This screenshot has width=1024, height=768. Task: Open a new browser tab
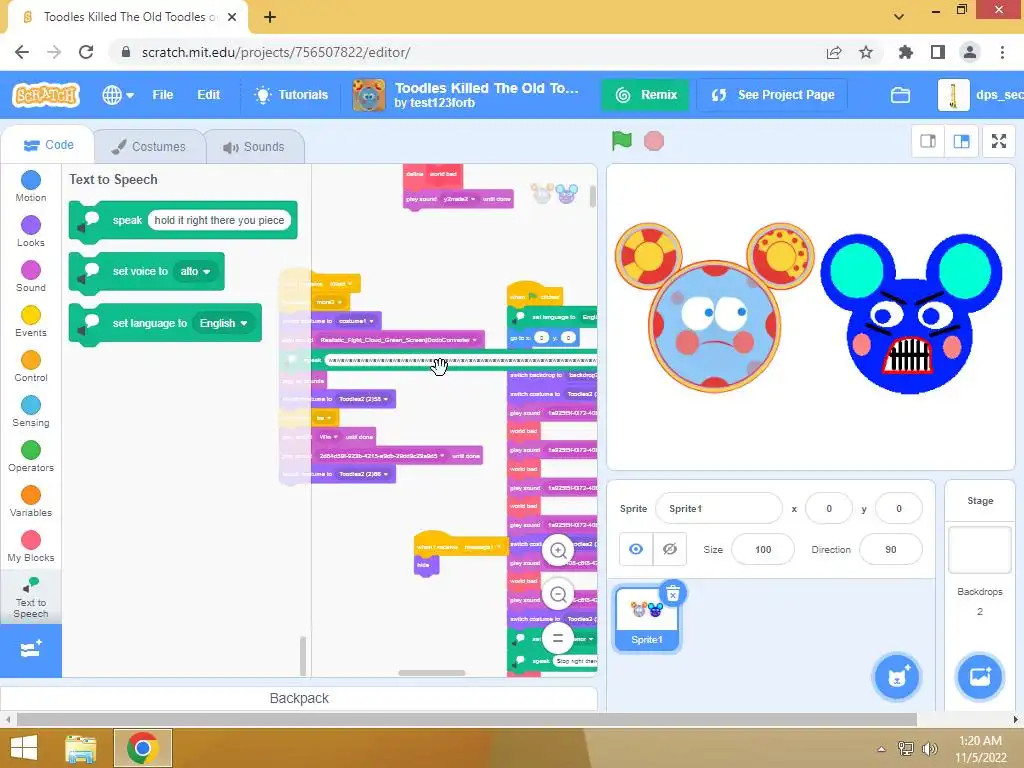pyautogui.click(x=270, y=17)
